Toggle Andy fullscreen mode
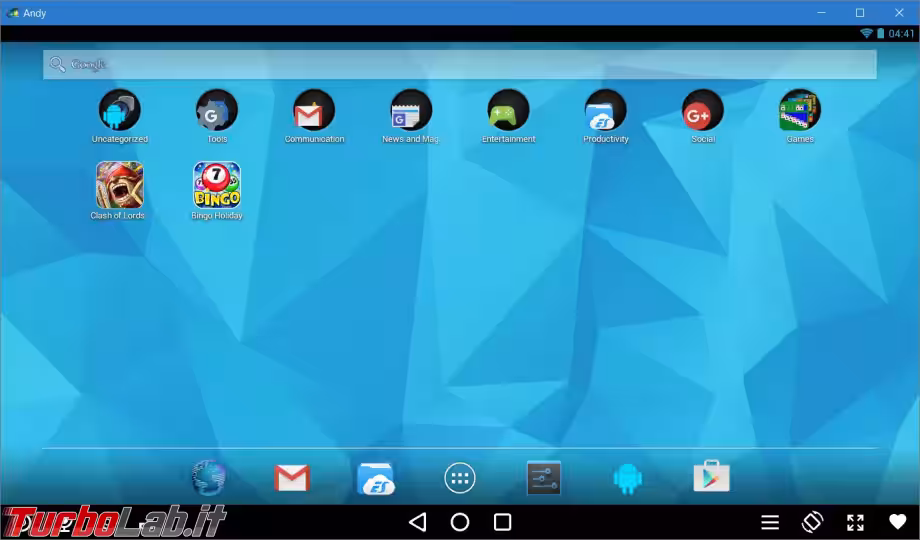This screenshot has height=540, width=920. tap(855, 522)
